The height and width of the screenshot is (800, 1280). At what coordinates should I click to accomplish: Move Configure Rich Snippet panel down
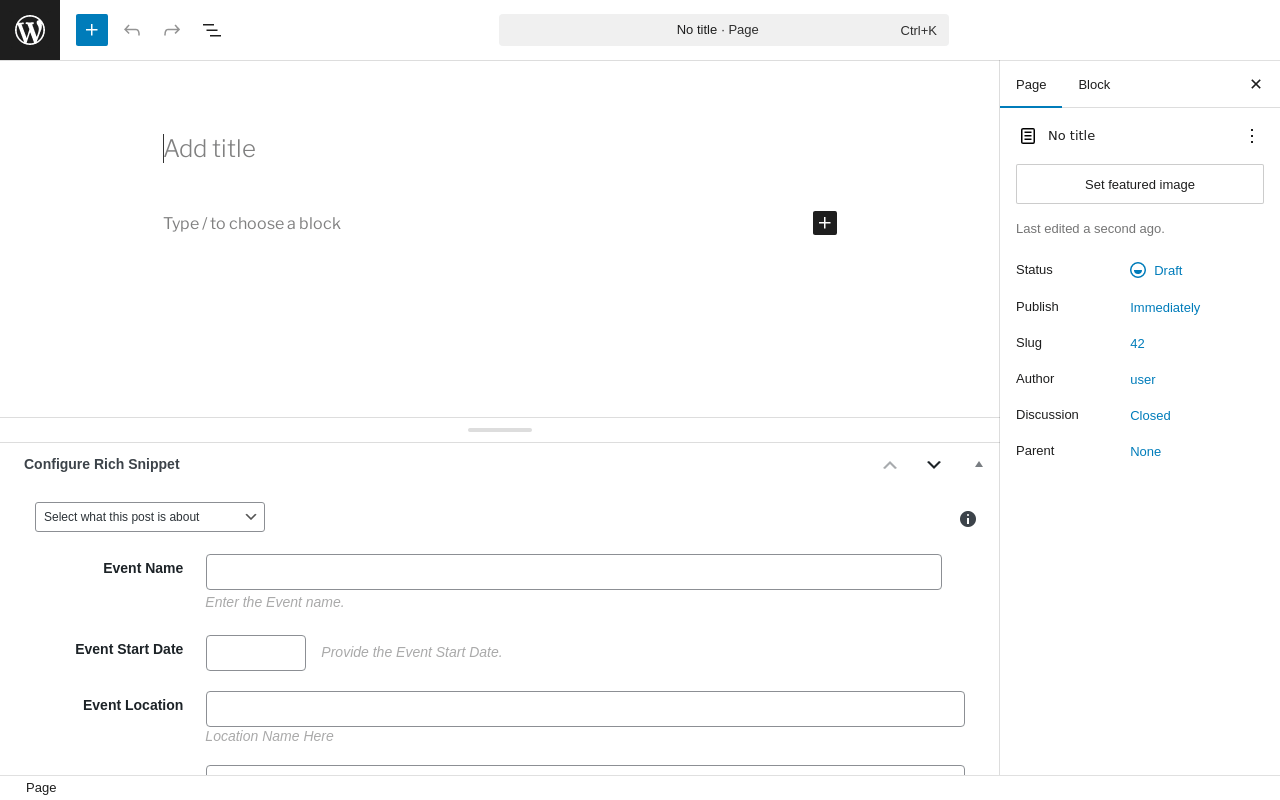[934, 465]
